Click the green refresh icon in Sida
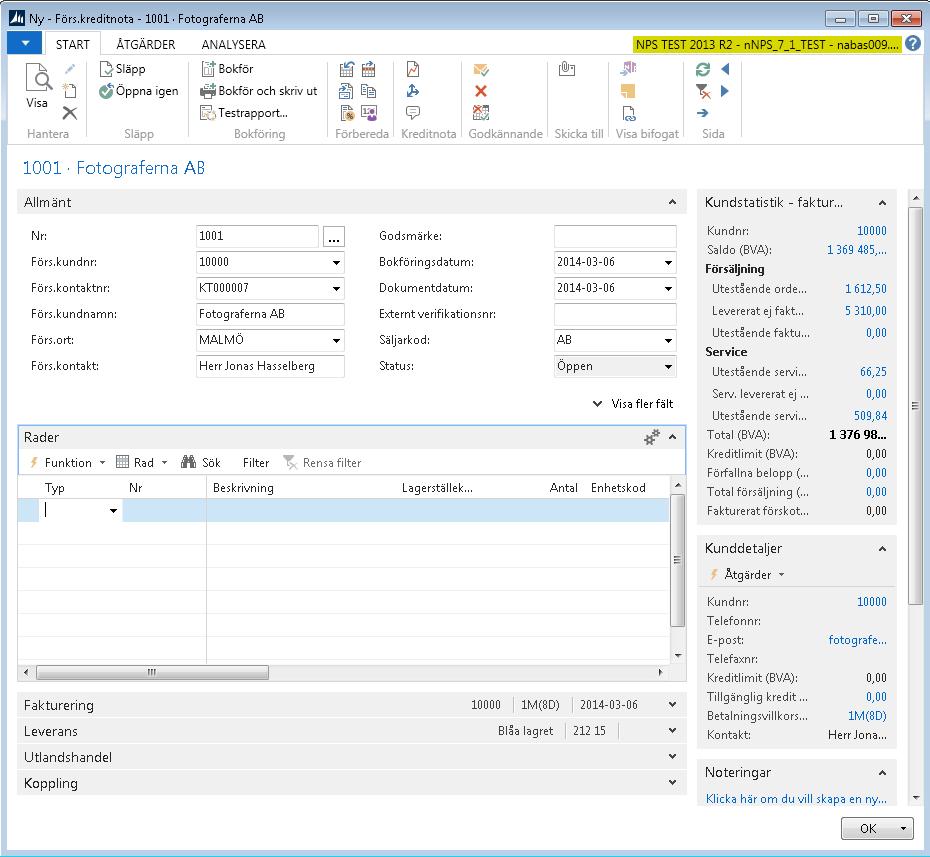930x857 pixels. tap(703, 69)
